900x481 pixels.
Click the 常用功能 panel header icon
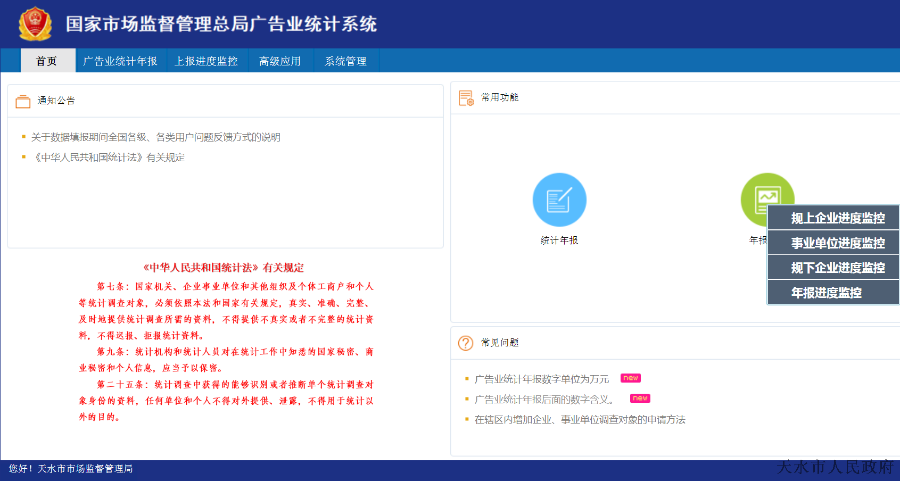point(466,98)
